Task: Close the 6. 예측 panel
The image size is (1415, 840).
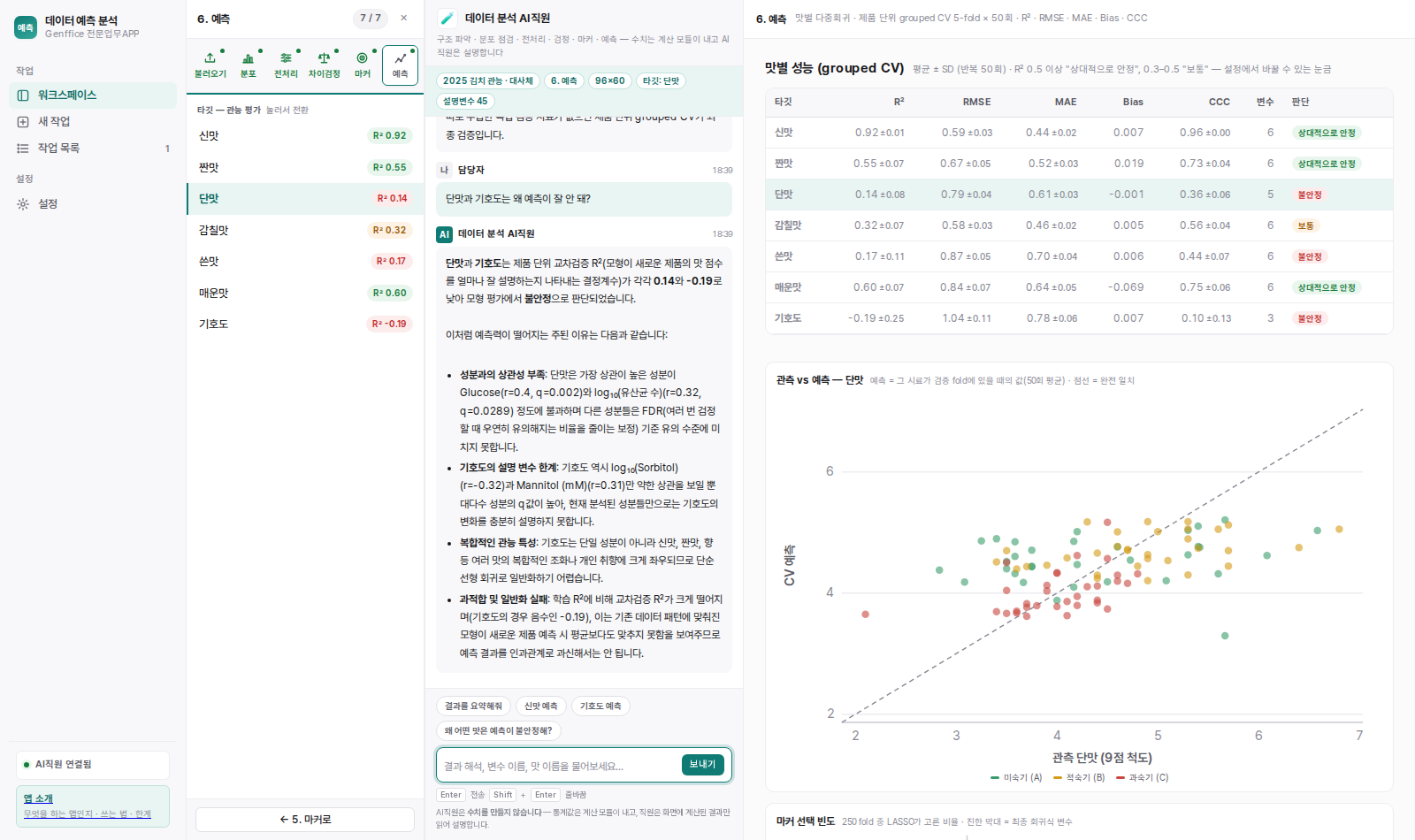Action: point(404,18)
